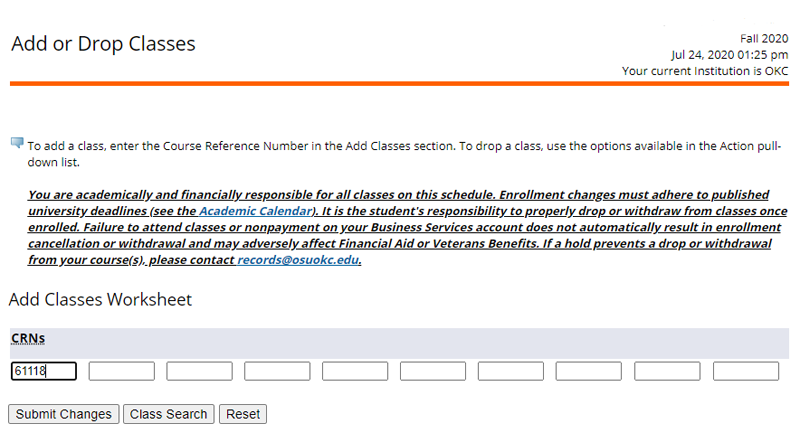Select the second CRN input box
Screen dimensions: 800x433
[x=121, y=371]
